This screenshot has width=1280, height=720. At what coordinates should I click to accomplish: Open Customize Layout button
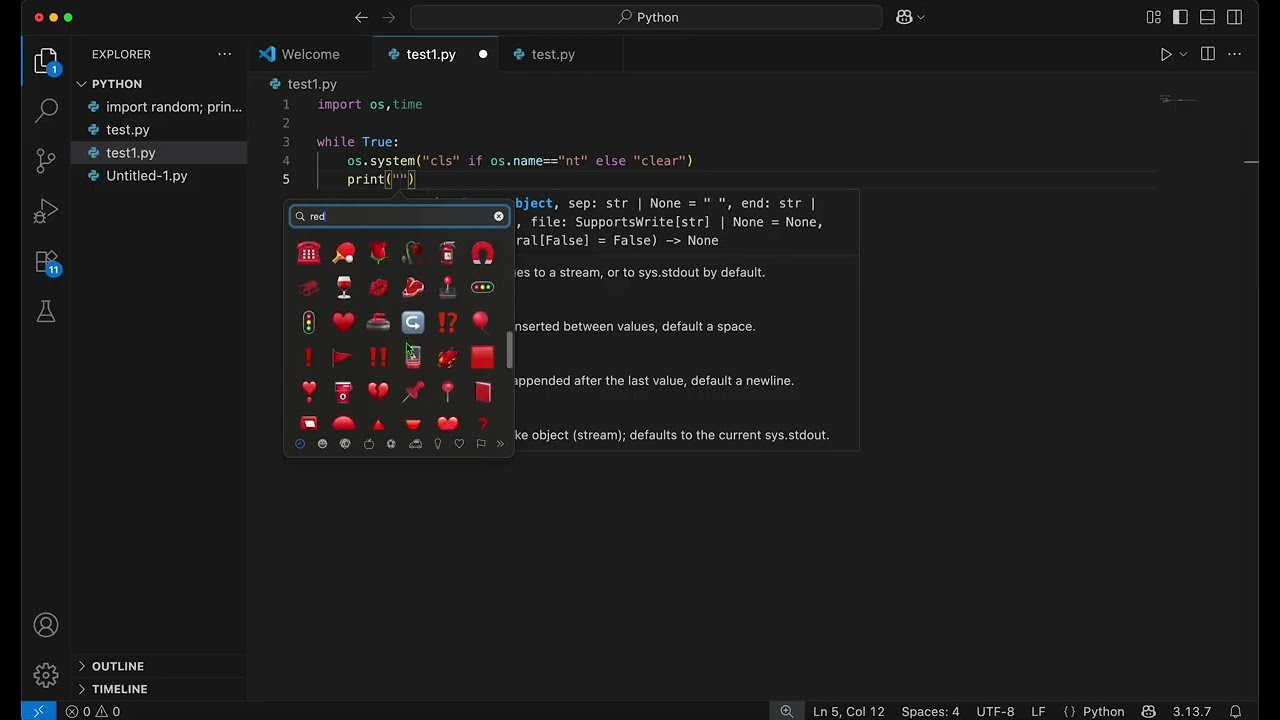point(1154,17)
